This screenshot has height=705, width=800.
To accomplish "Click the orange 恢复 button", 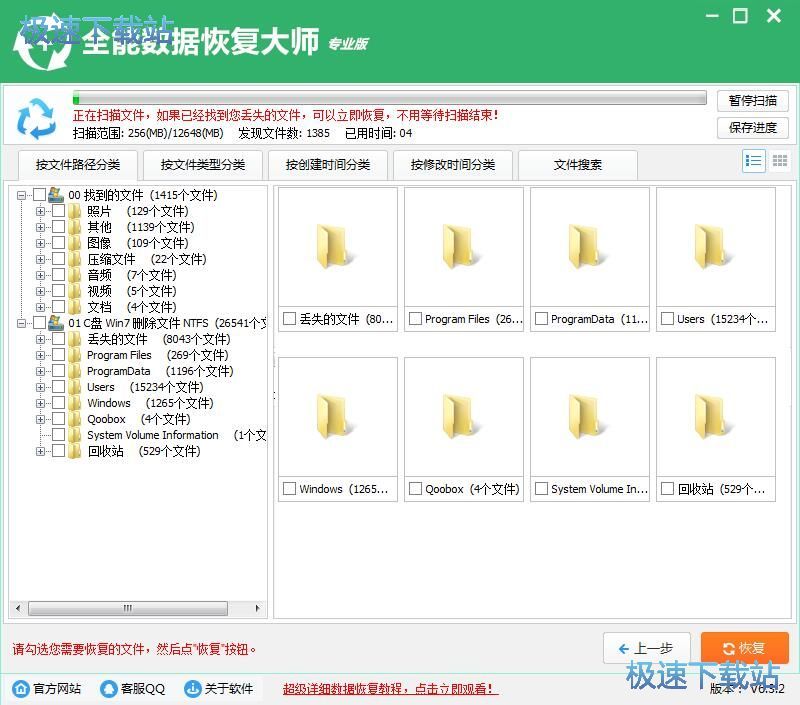I will (x=744, y=648).
